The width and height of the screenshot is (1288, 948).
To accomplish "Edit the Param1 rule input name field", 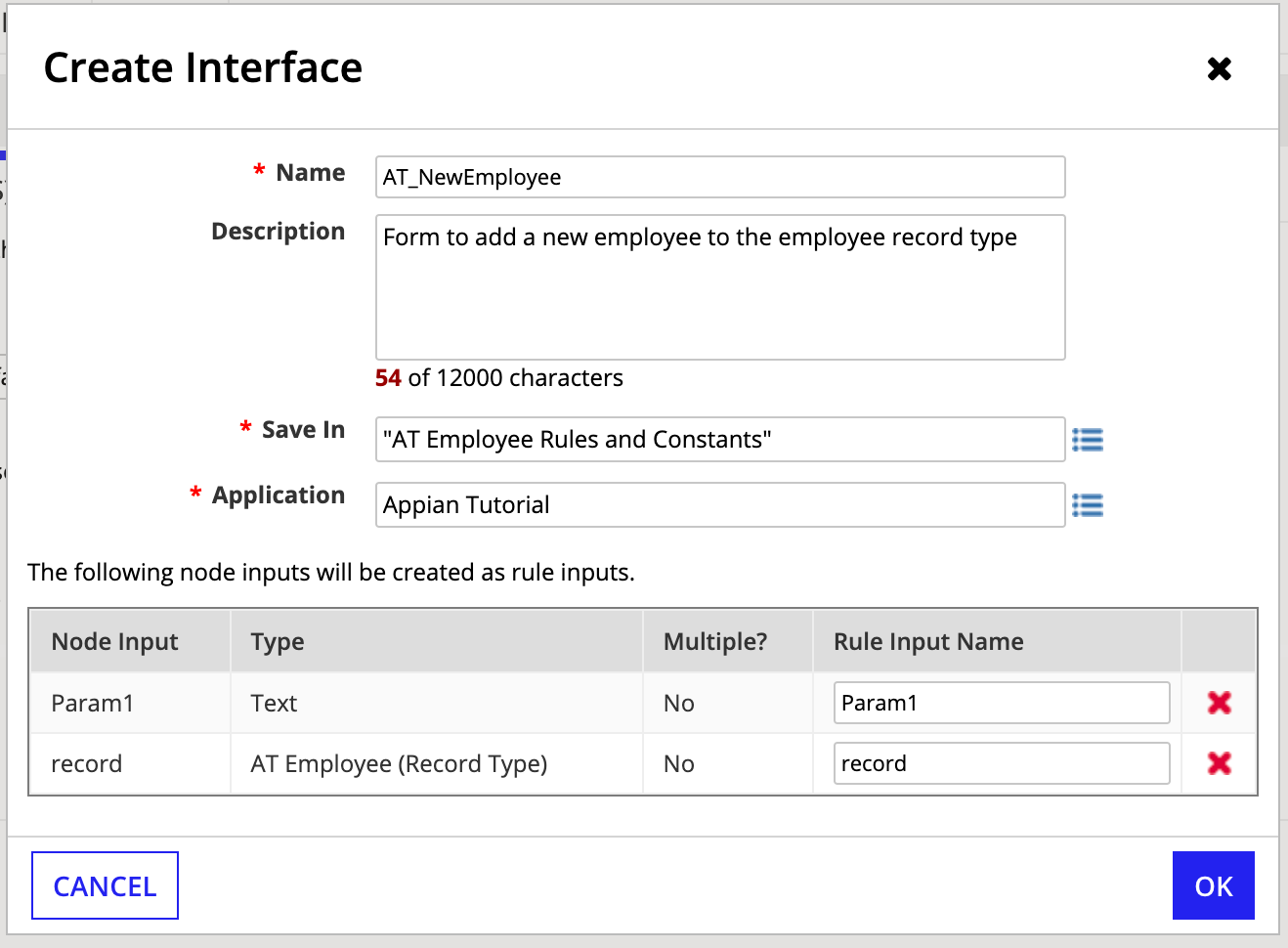I will (1002, 703).
